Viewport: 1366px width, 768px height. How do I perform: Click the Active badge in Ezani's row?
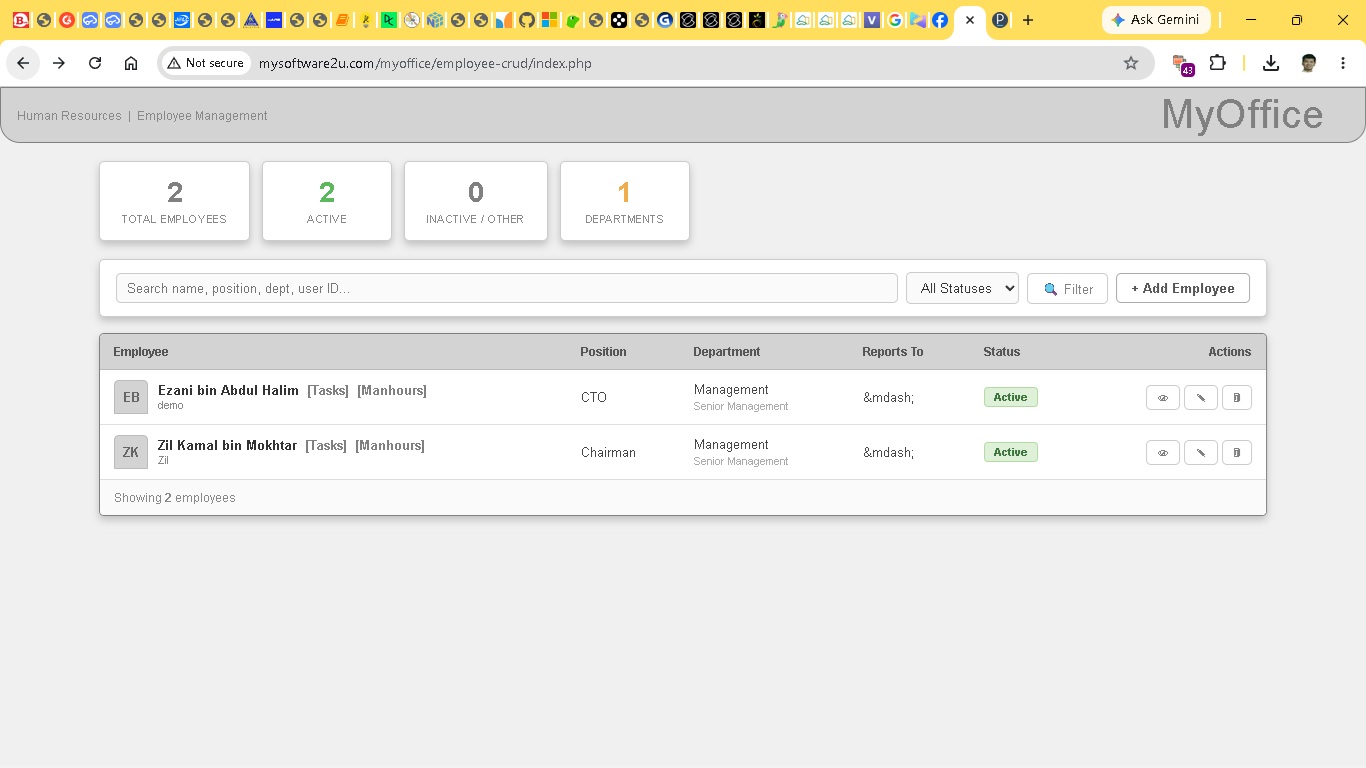point(1010,397)
